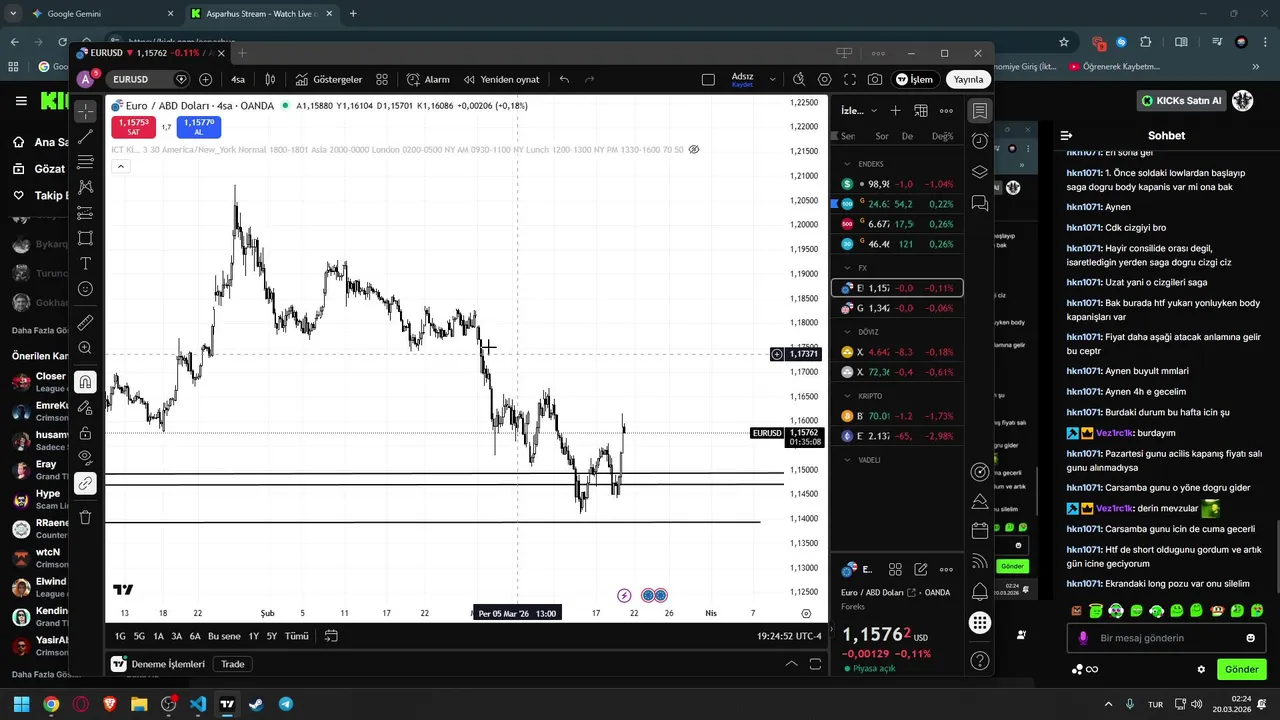Screen dimensions: 1280x720
Task: Toggle the linked drawings sync tool
Action: 85,483
